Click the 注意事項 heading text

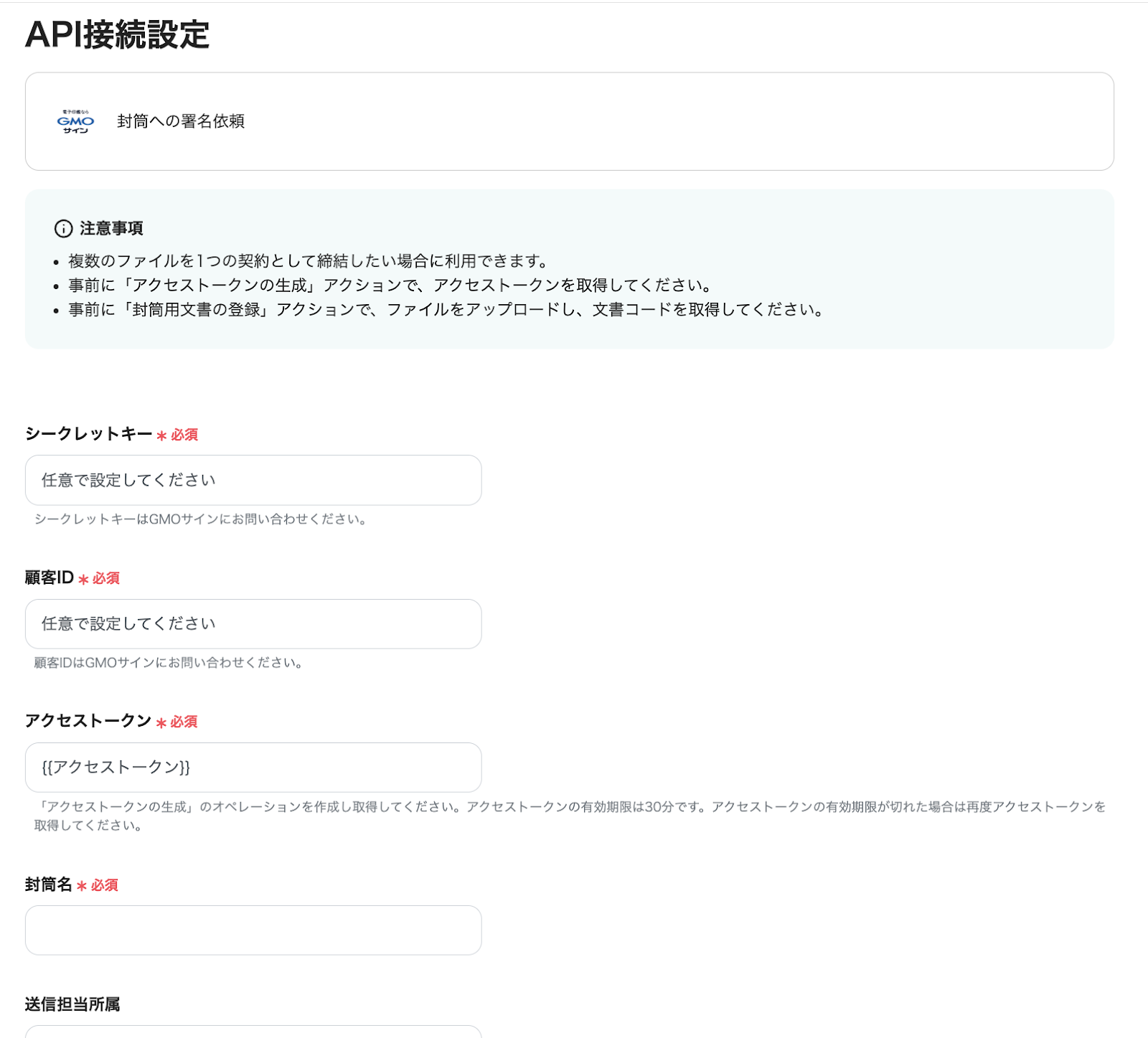[111, 229]
